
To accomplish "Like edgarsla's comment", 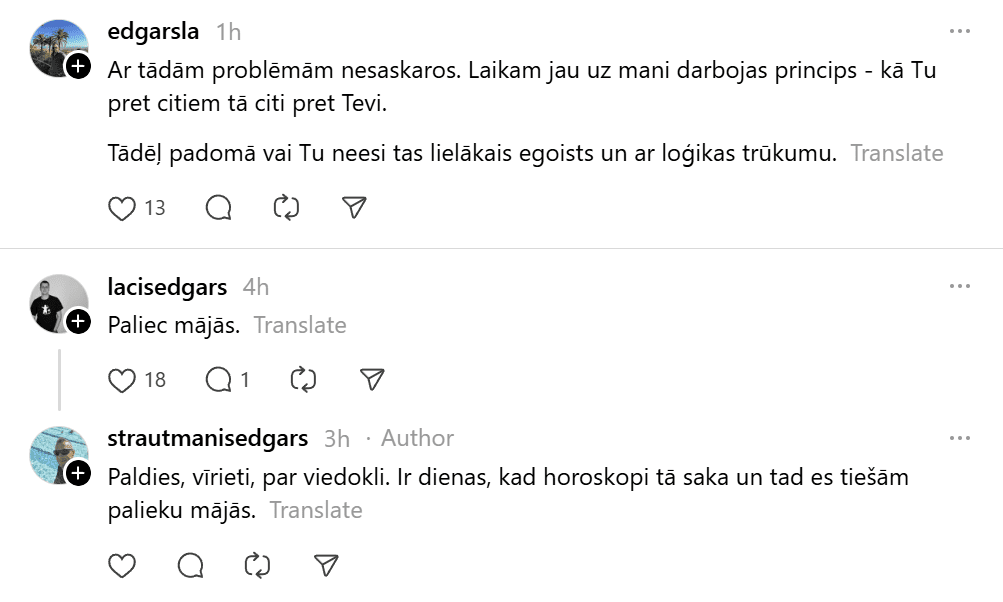I will [122, 208].
